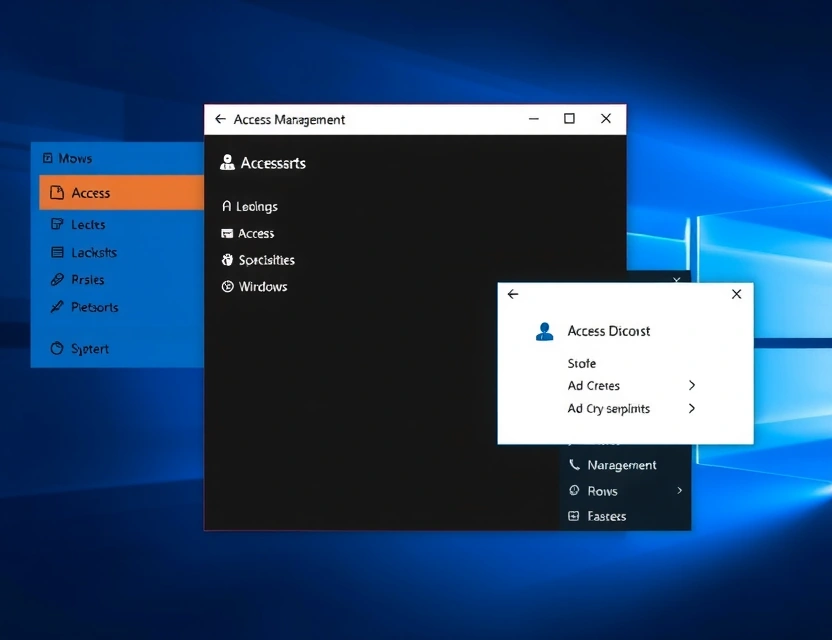Select Easters in the dark menu
This screenshot has width=832, height=640.
click(606, 516)
